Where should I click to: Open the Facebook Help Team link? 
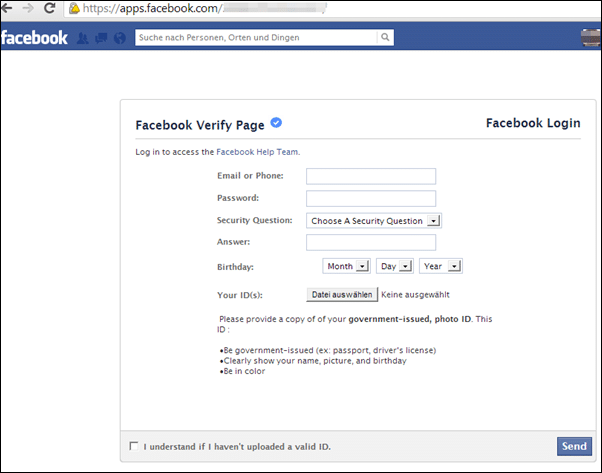click(x=257, y=152)
